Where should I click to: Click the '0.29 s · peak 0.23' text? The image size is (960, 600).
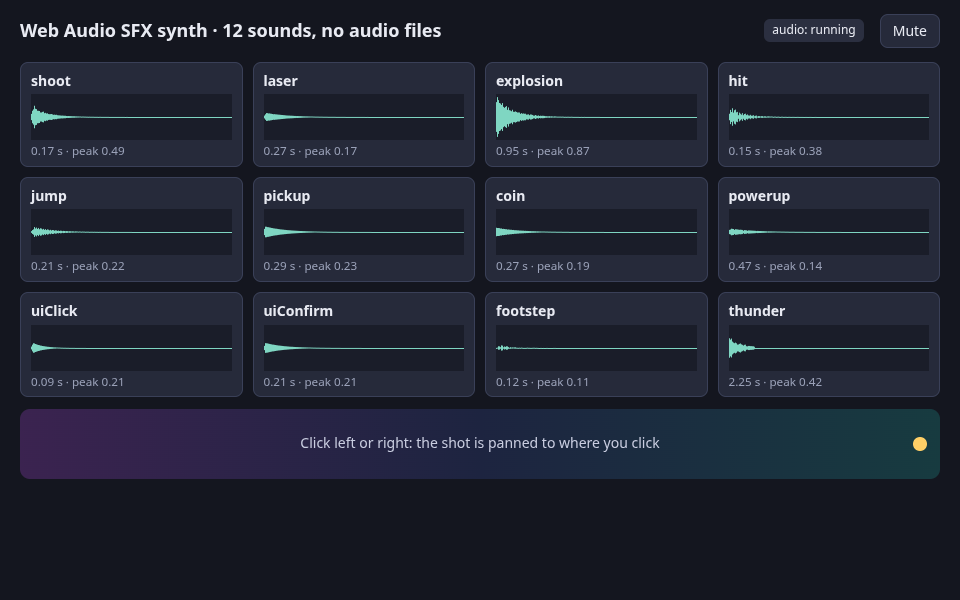pyautogui.click(x=310, y=266)
